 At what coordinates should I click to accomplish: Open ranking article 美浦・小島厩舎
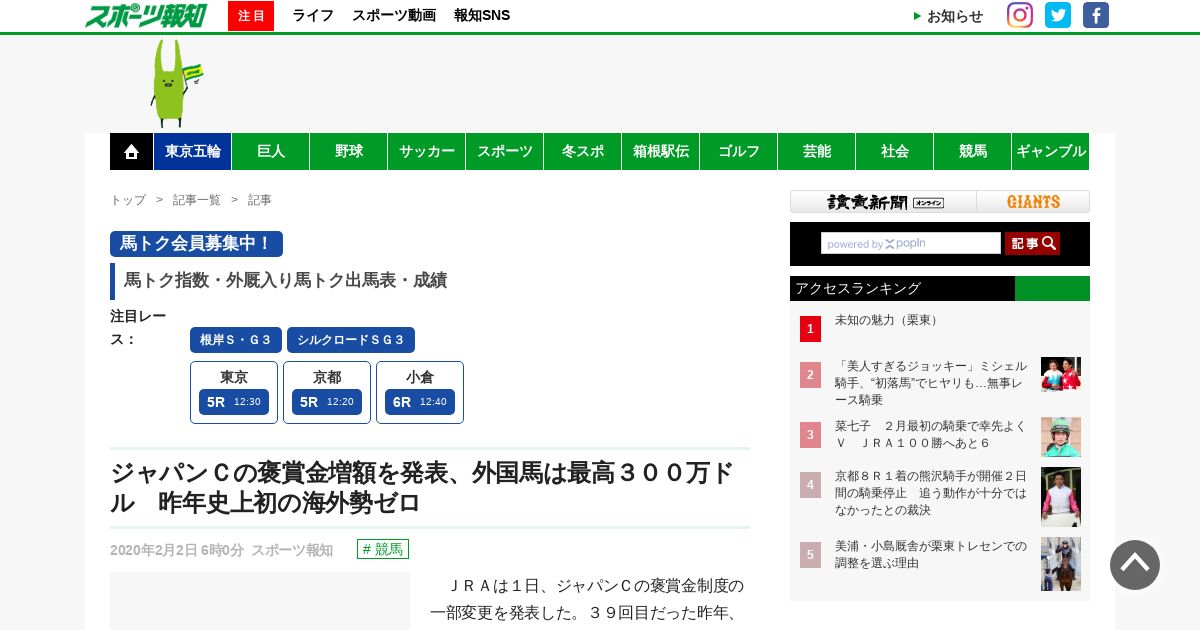931,554
